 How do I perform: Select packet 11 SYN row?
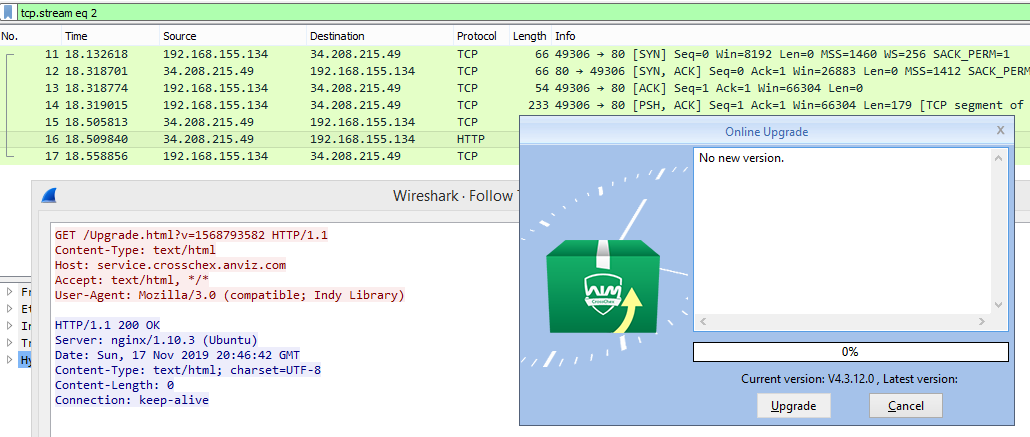tap(515, 54)
